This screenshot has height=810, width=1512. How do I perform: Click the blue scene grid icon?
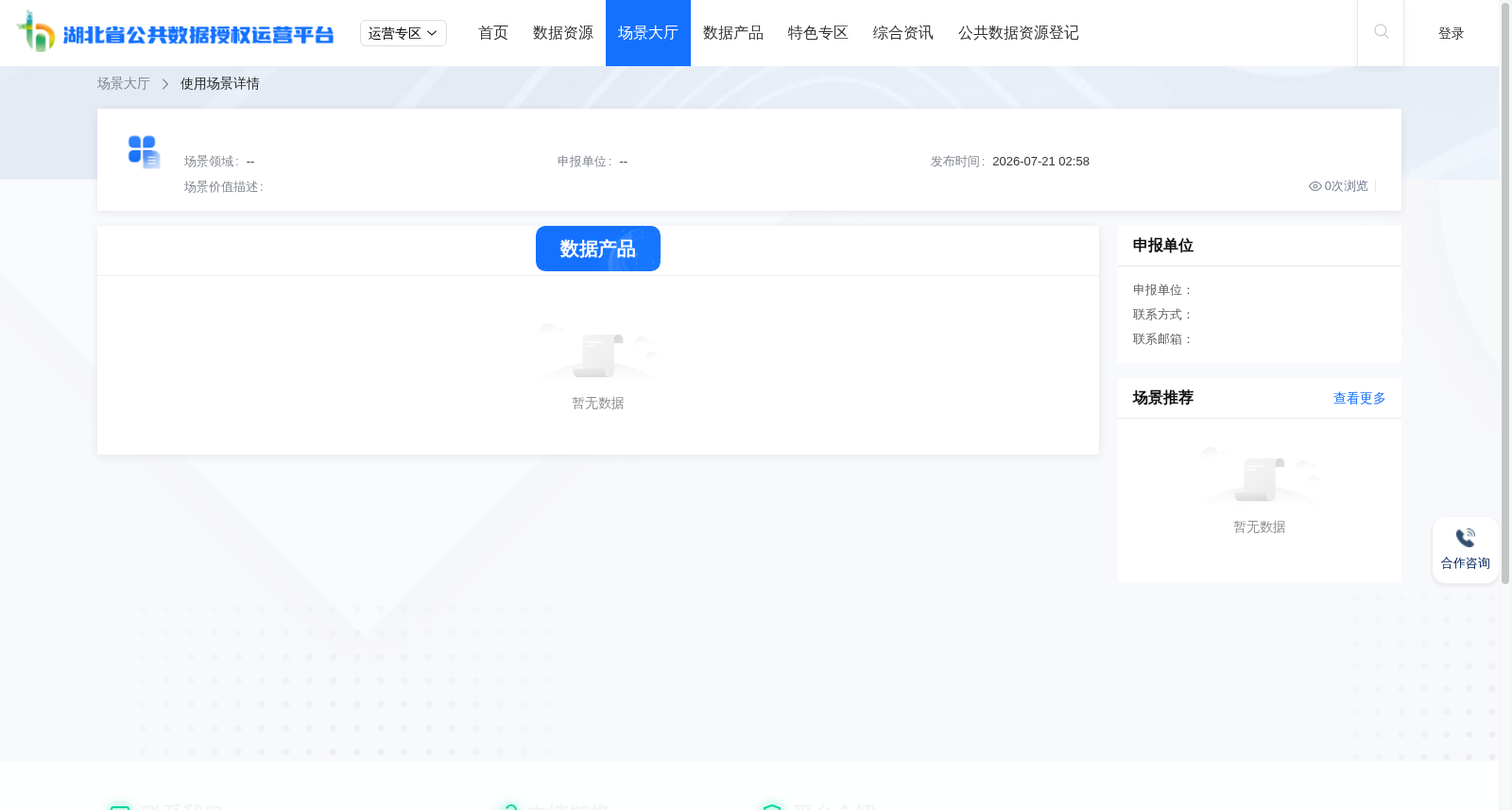(x=144, y=152)
